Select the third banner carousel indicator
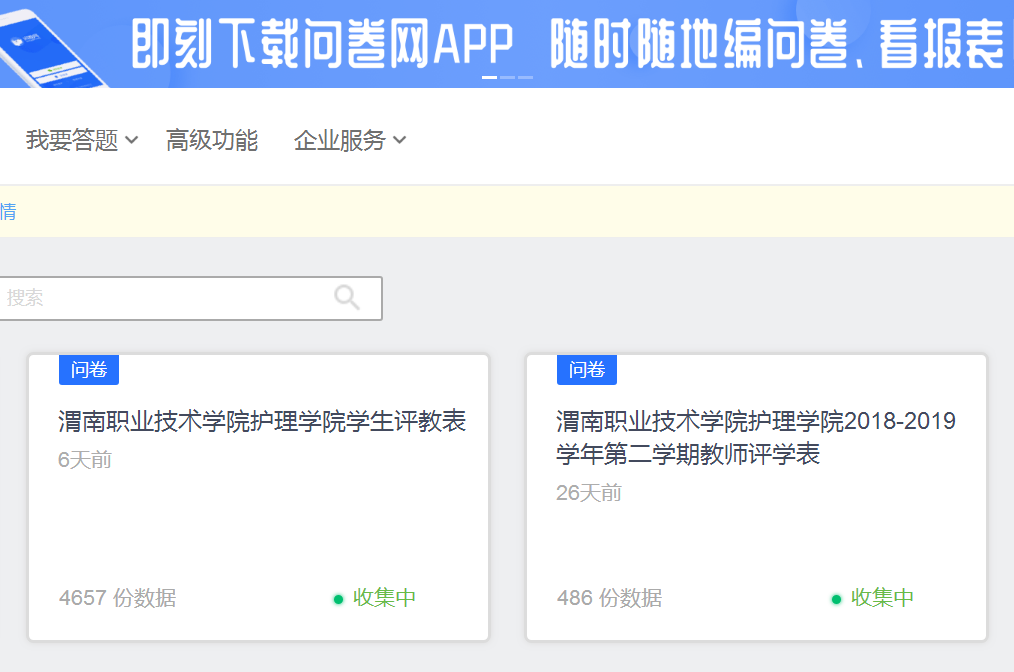This screenshot has height=672, width=1014. point(526,78)
